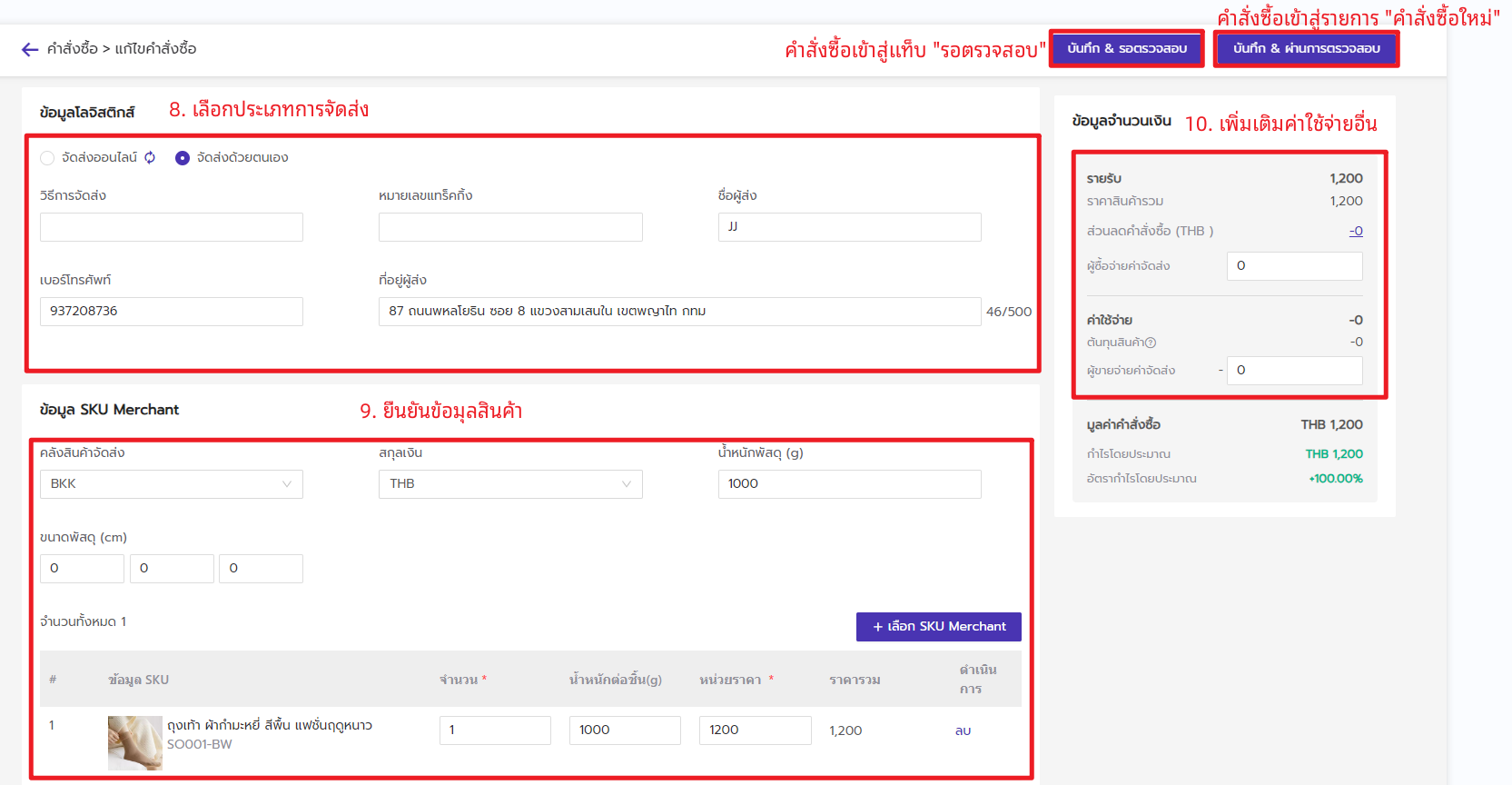Click the SKU code SO001-BW text
Viewport: 1512px width, 785px height.
point(200,744)
